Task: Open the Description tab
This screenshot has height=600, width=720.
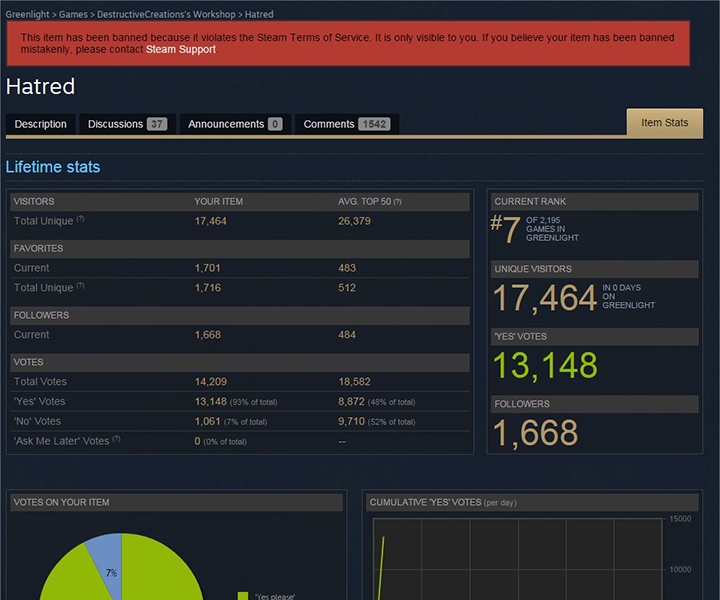Action: click(x=40, y=124)
